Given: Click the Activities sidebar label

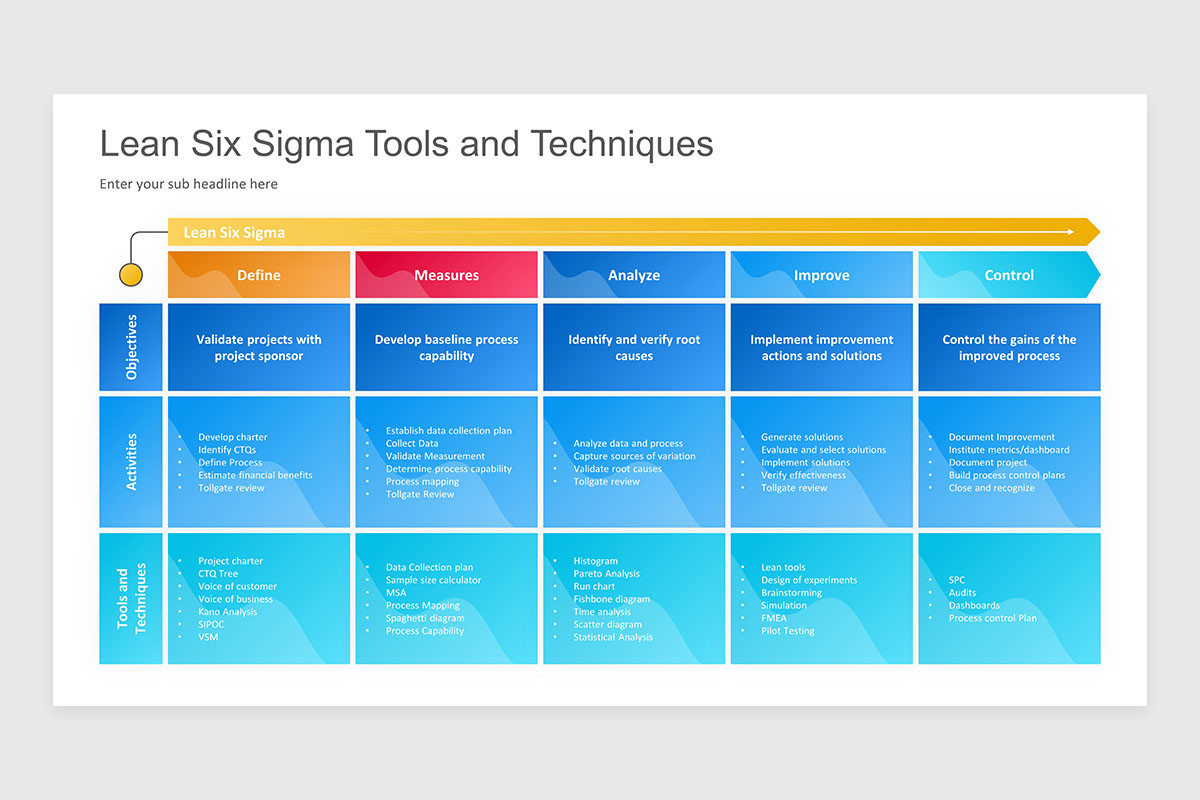Looking at the screenshot, I should (131, 461).
